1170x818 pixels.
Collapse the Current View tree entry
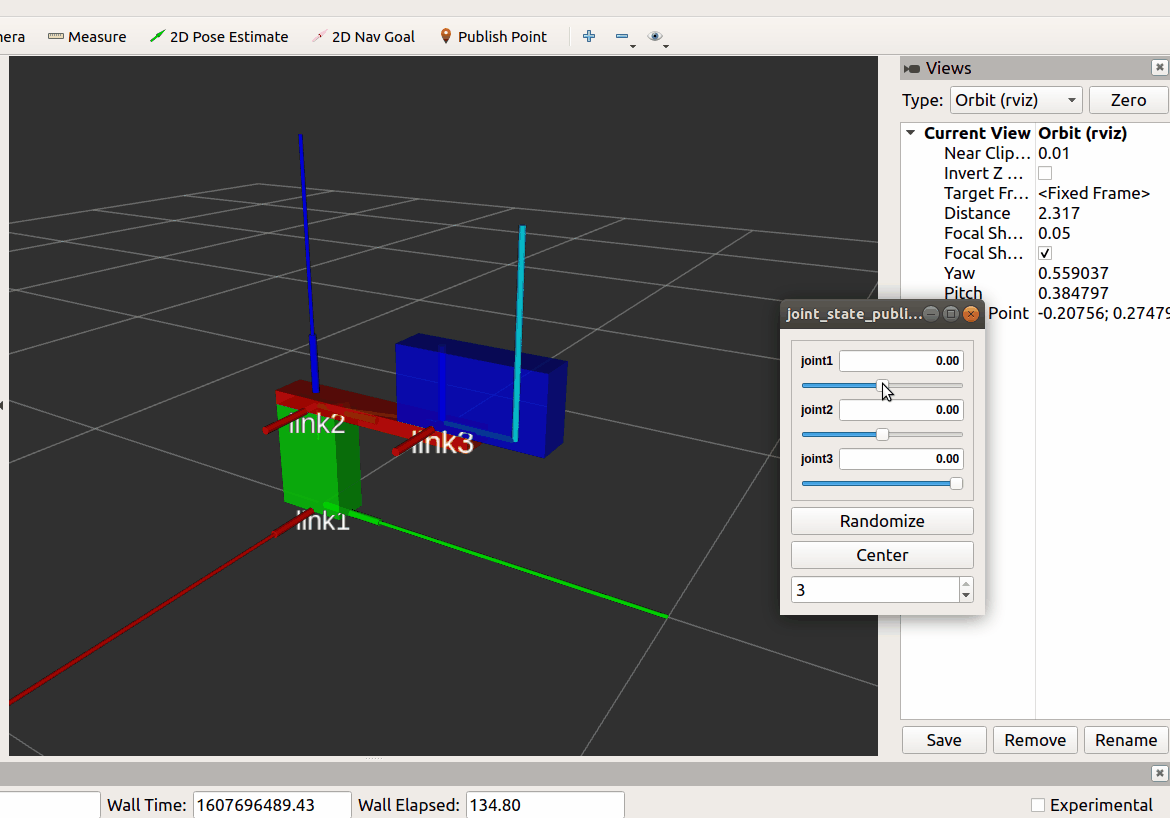[x=910, y=132]
